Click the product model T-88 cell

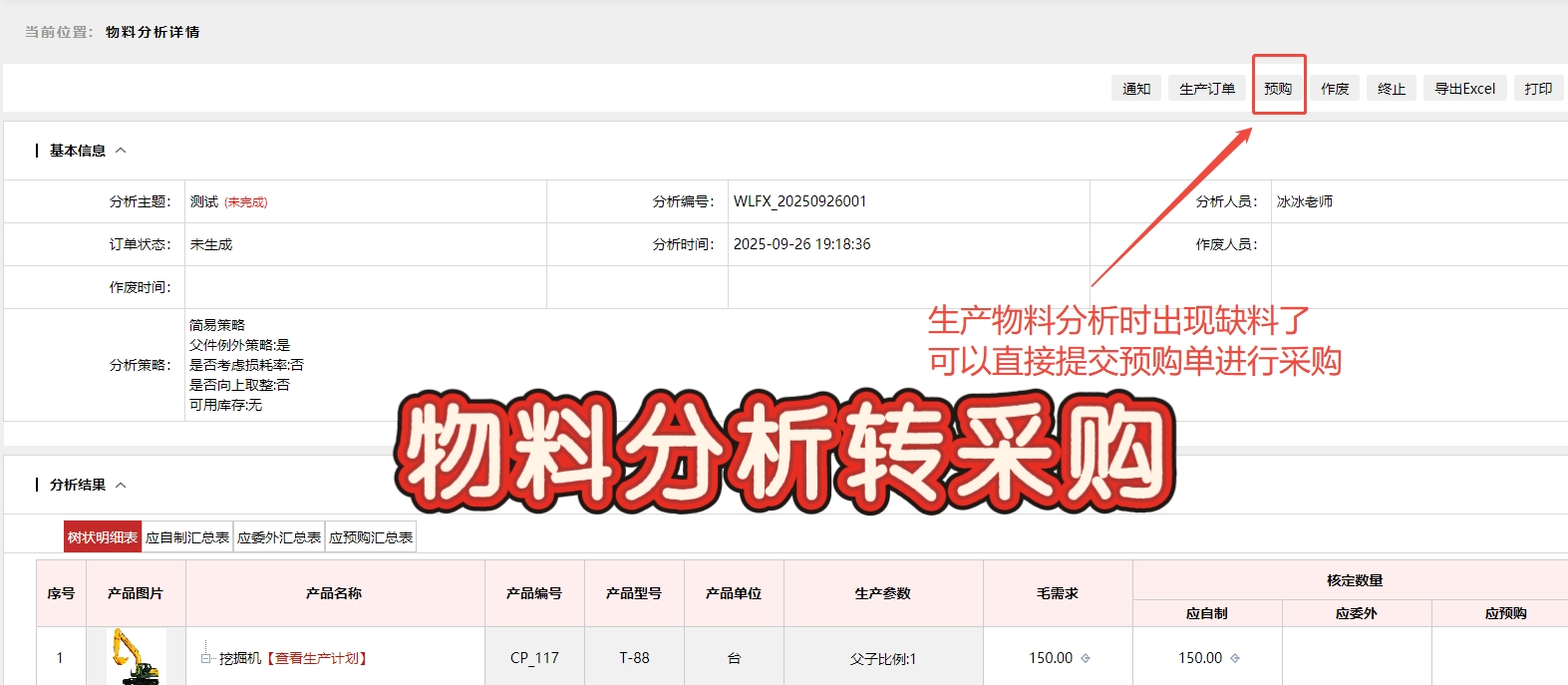(x=634, y=658)
